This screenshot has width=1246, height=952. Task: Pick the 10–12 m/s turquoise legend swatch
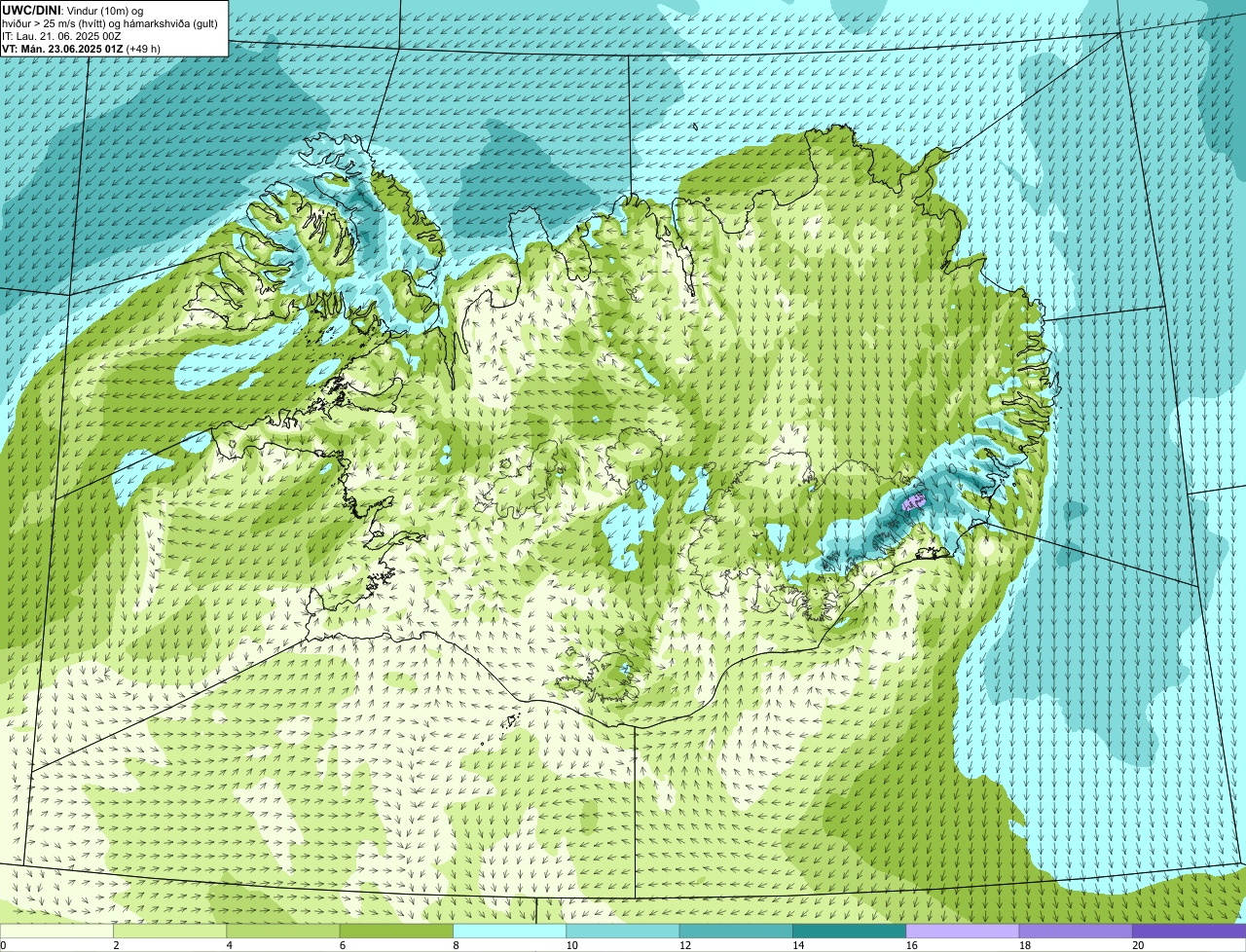coord(623,931)
